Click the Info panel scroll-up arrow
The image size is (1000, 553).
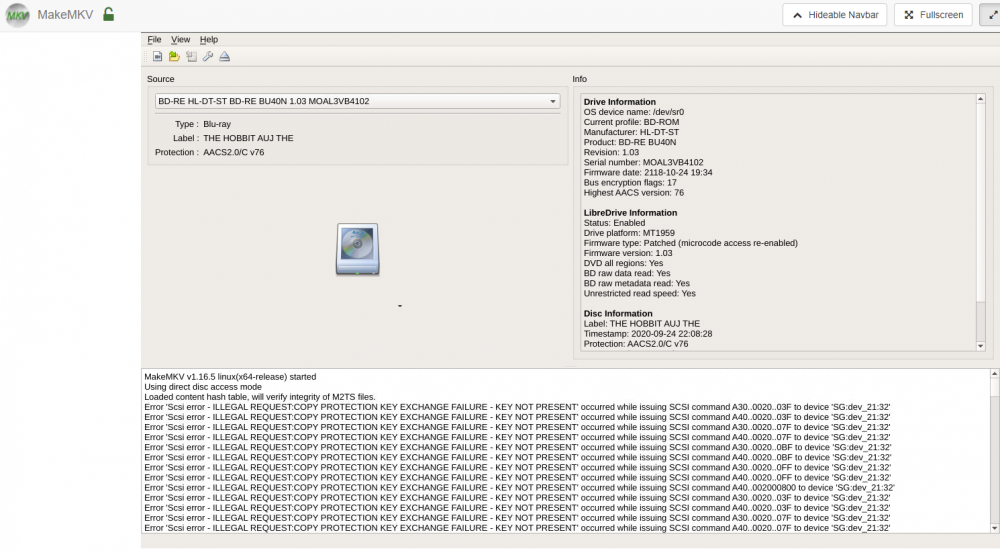[x=981, y=99]
